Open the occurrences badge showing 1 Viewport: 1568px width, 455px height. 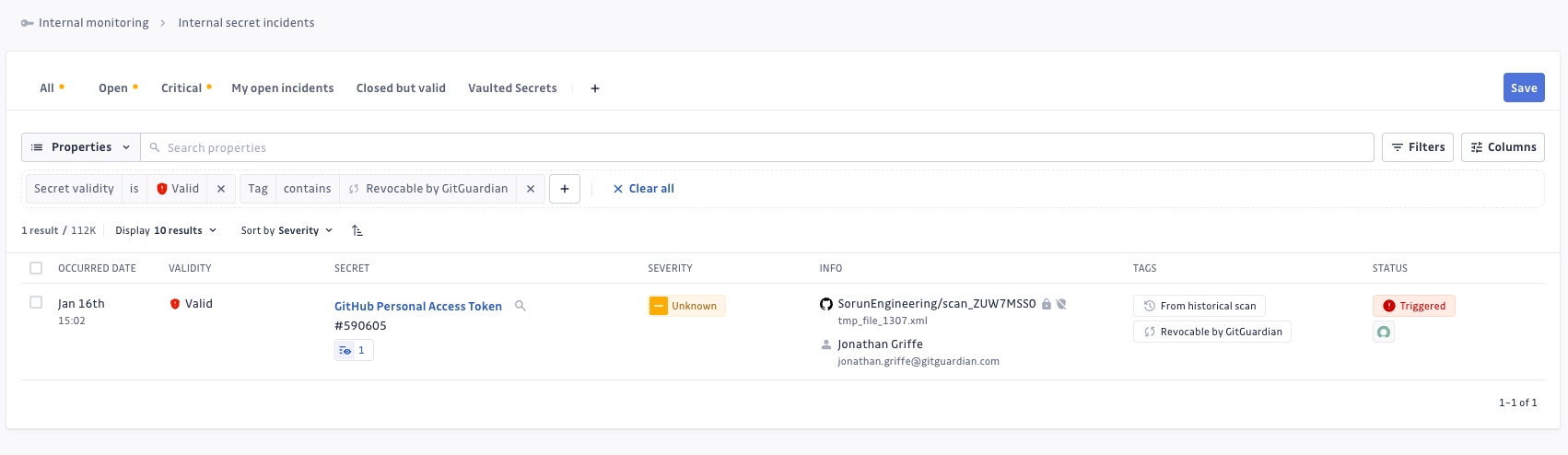(x=354, y=350)
